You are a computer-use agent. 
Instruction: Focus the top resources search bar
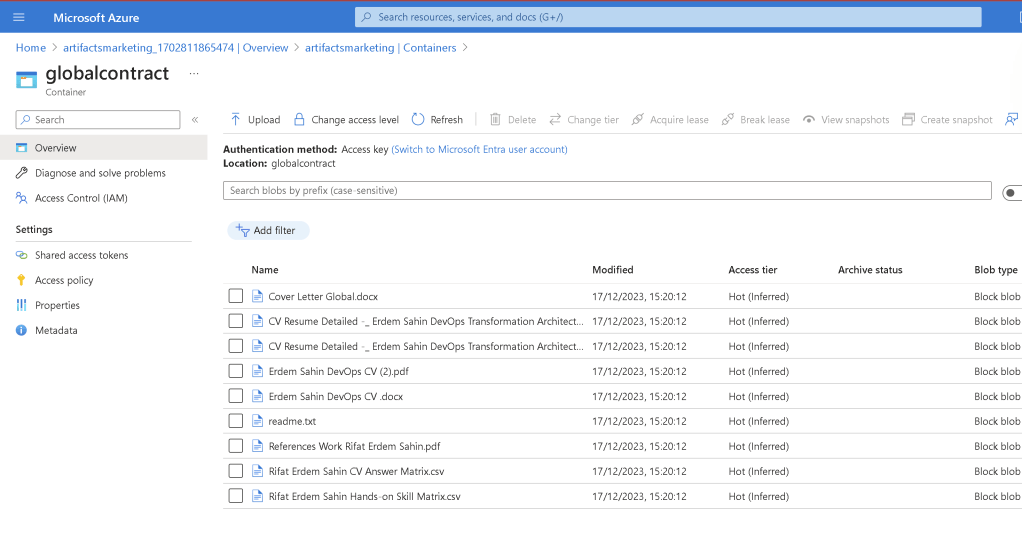tap(668, 17)
